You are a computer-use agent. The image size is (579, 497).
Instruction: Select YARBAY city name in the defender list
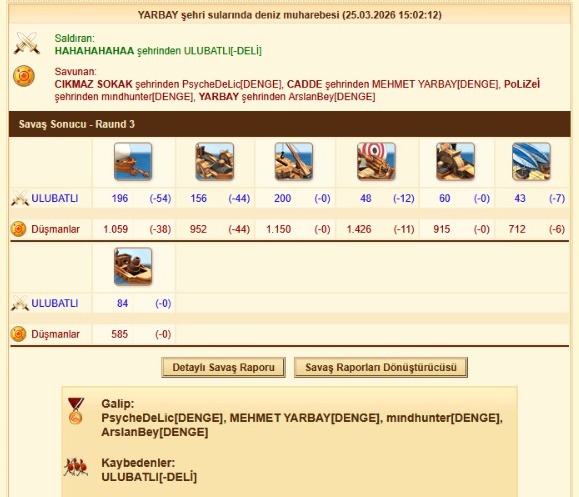(219, 97)
